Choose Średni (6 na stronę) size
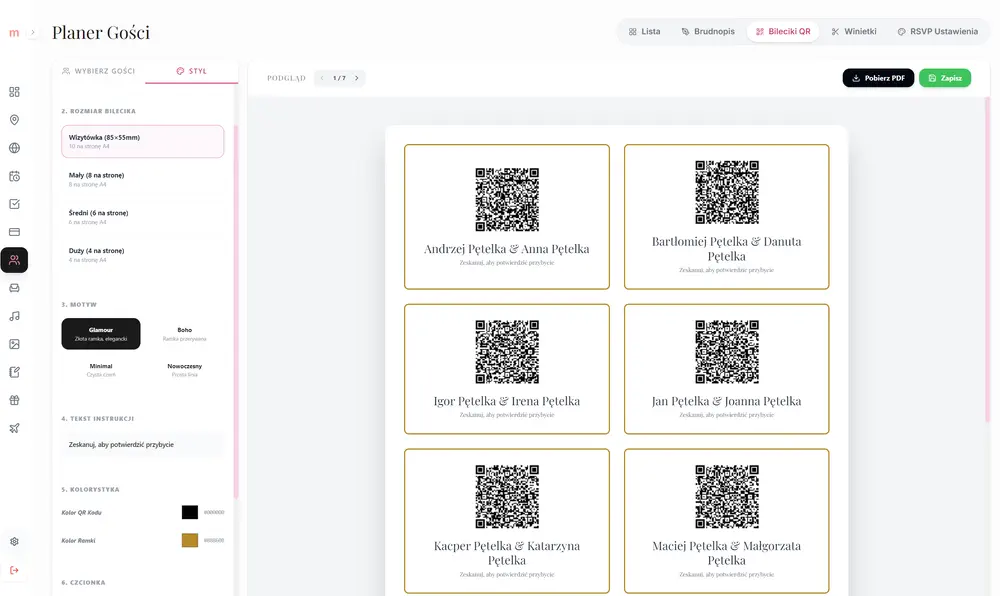Image resolution: width=1000 pixels, height=596 pixels. 142,217
